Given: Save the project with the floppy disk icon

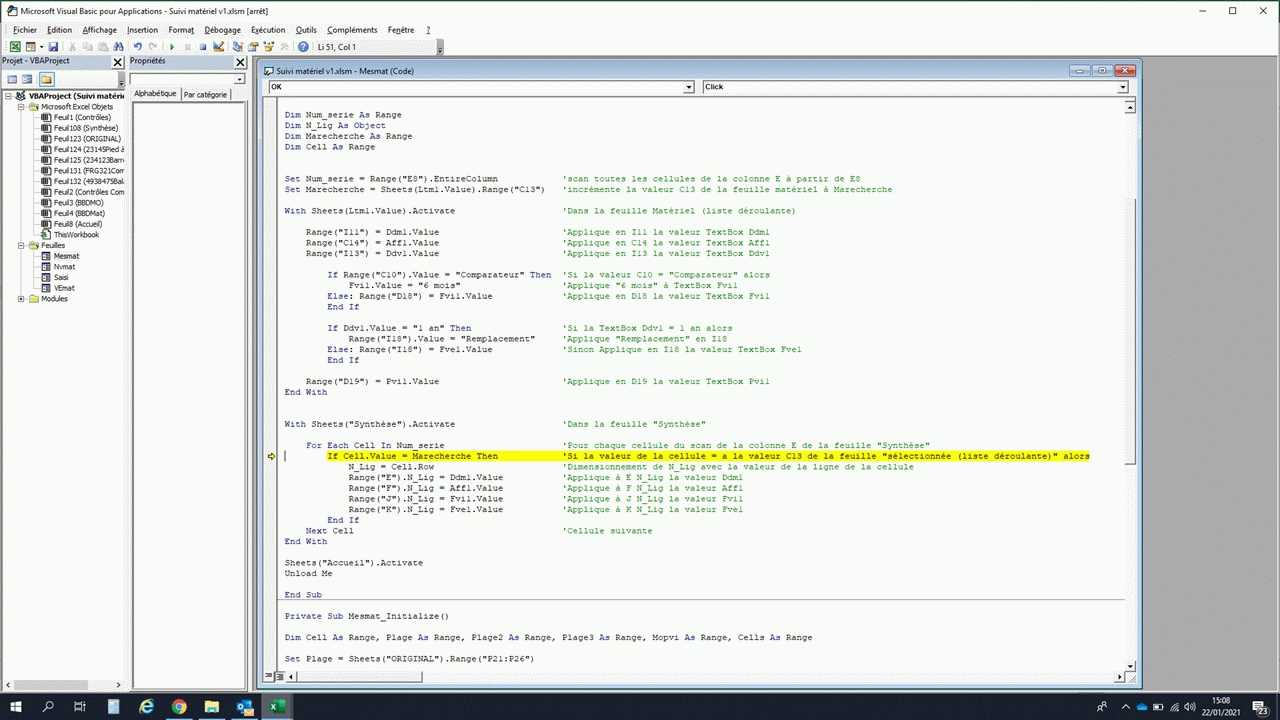Looking at the screenshot, I should tap(53, 47).
